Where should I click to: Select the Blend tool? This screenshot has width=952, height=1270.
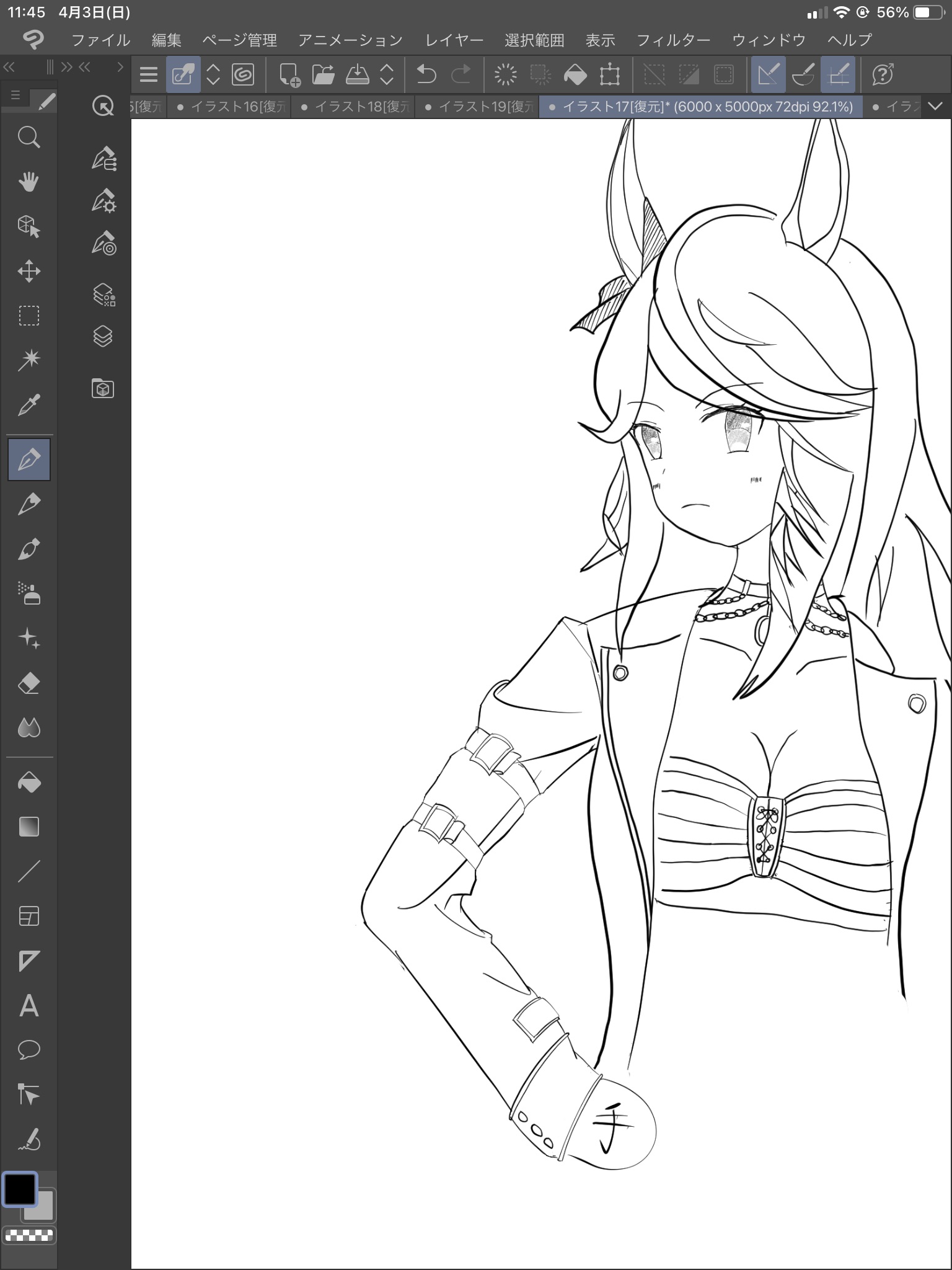pos(29,727)
